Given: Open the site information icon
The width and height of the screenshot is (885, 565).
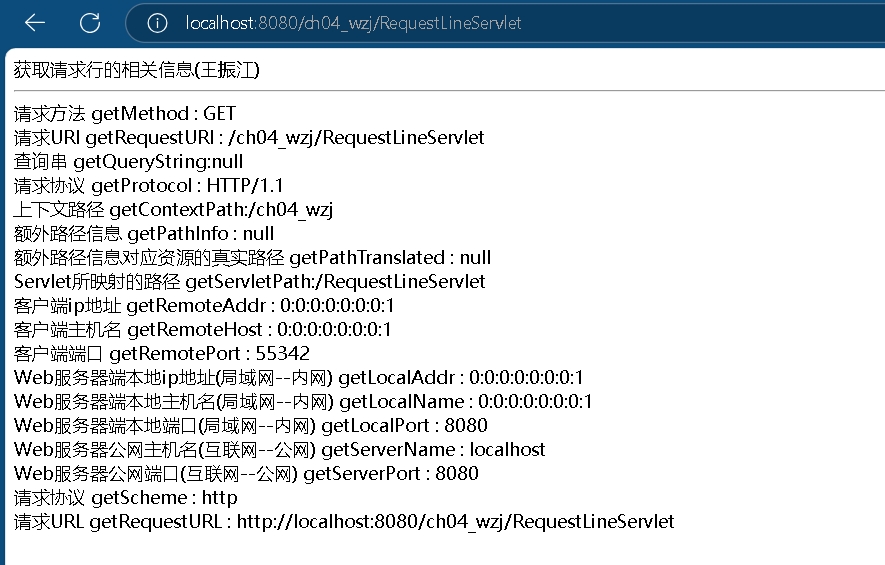Looking at the screenshot, I should pos(157,23).
